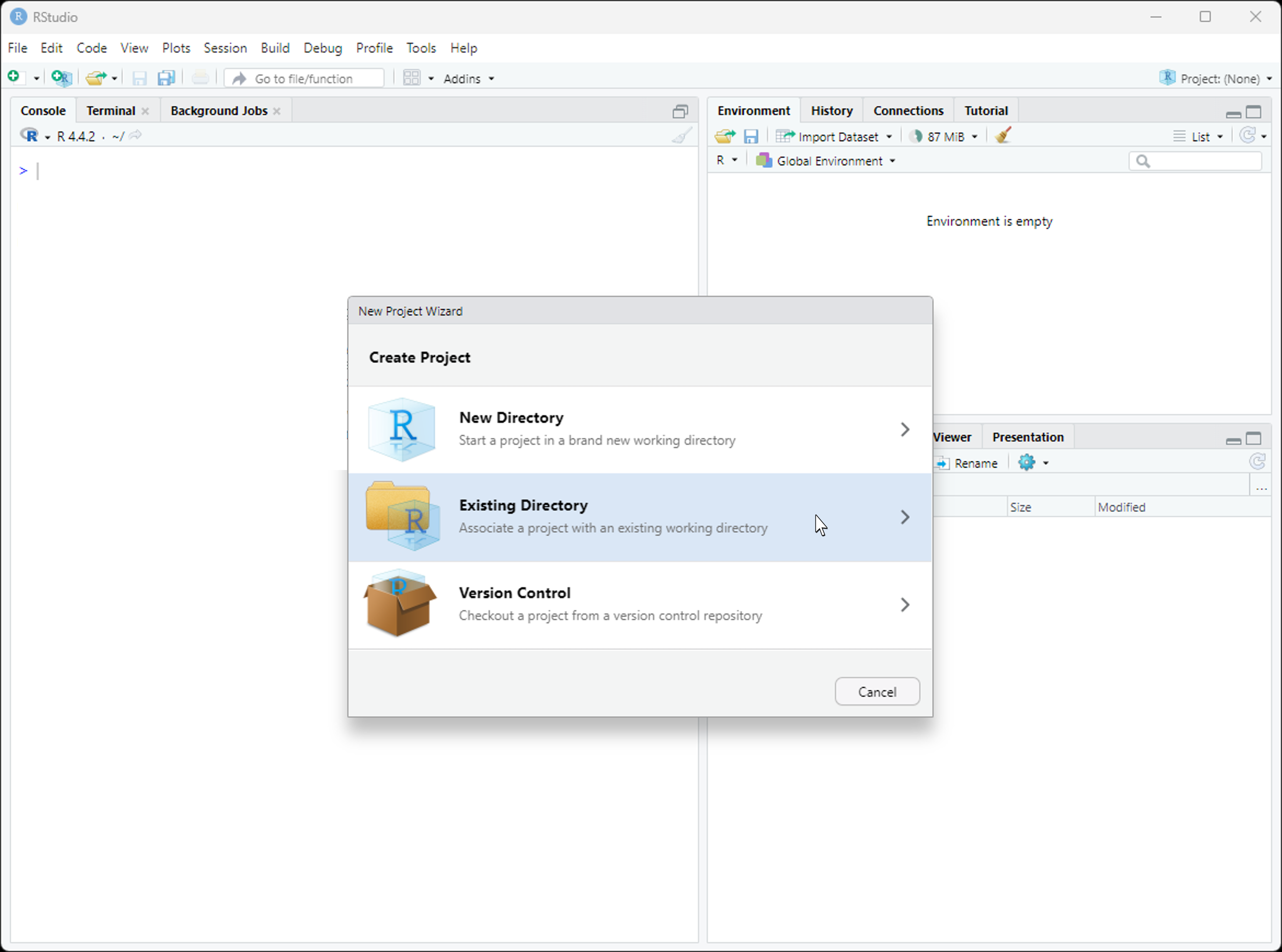The width and height of the screenshot is (1282, 952).
Task: Open the Session menu
Action: click(225, 48)
